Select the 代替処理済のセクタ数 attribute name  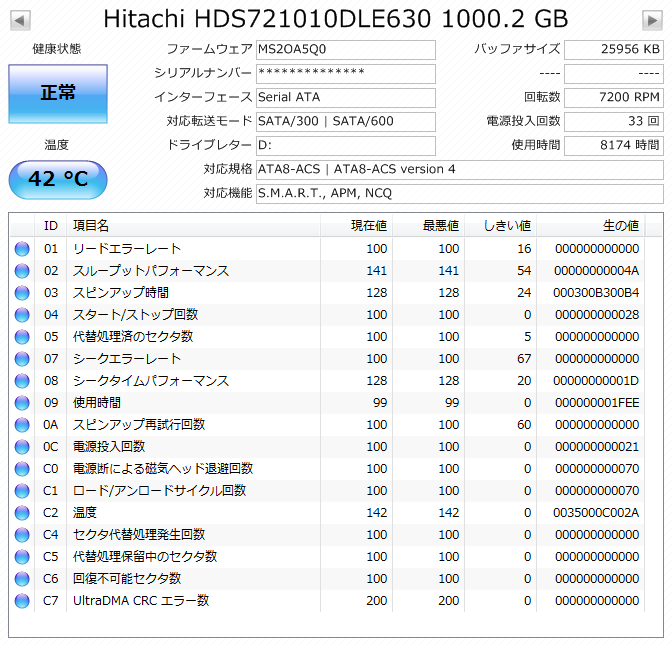[x=133, y=337]
